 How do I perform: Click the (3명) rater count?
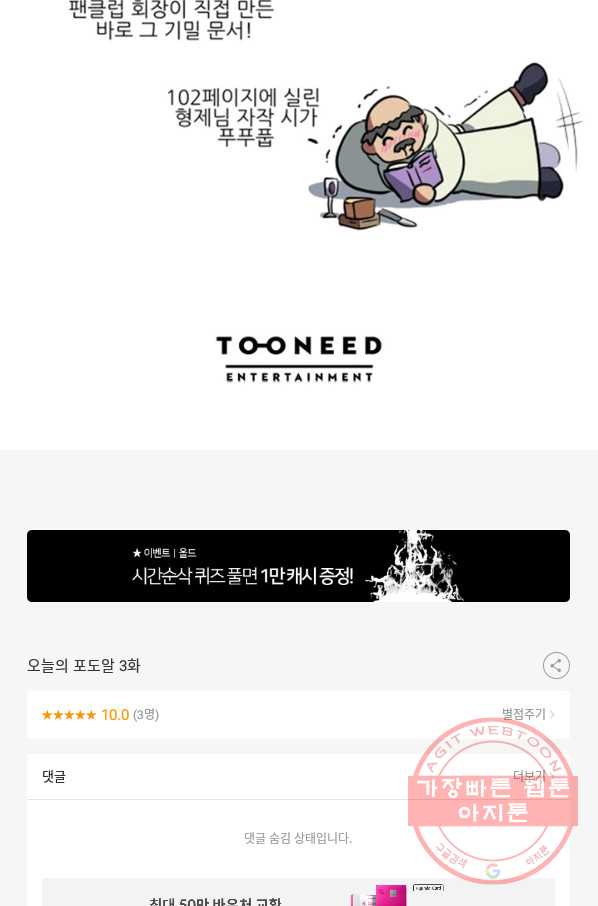(x=146, y=715)
